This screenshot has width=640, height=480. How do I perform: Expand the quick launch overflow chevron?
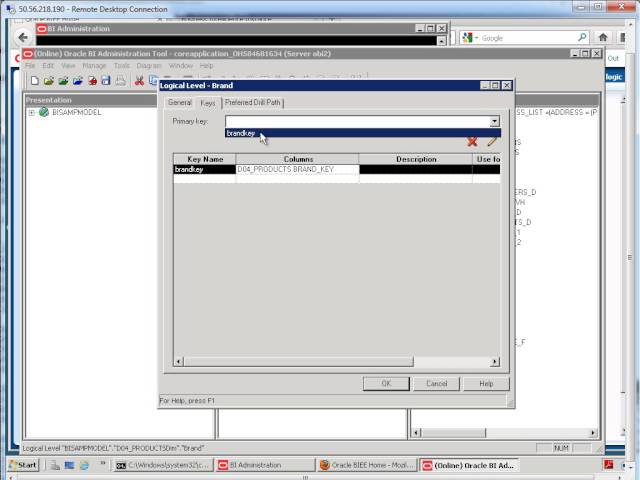point(102,463)
